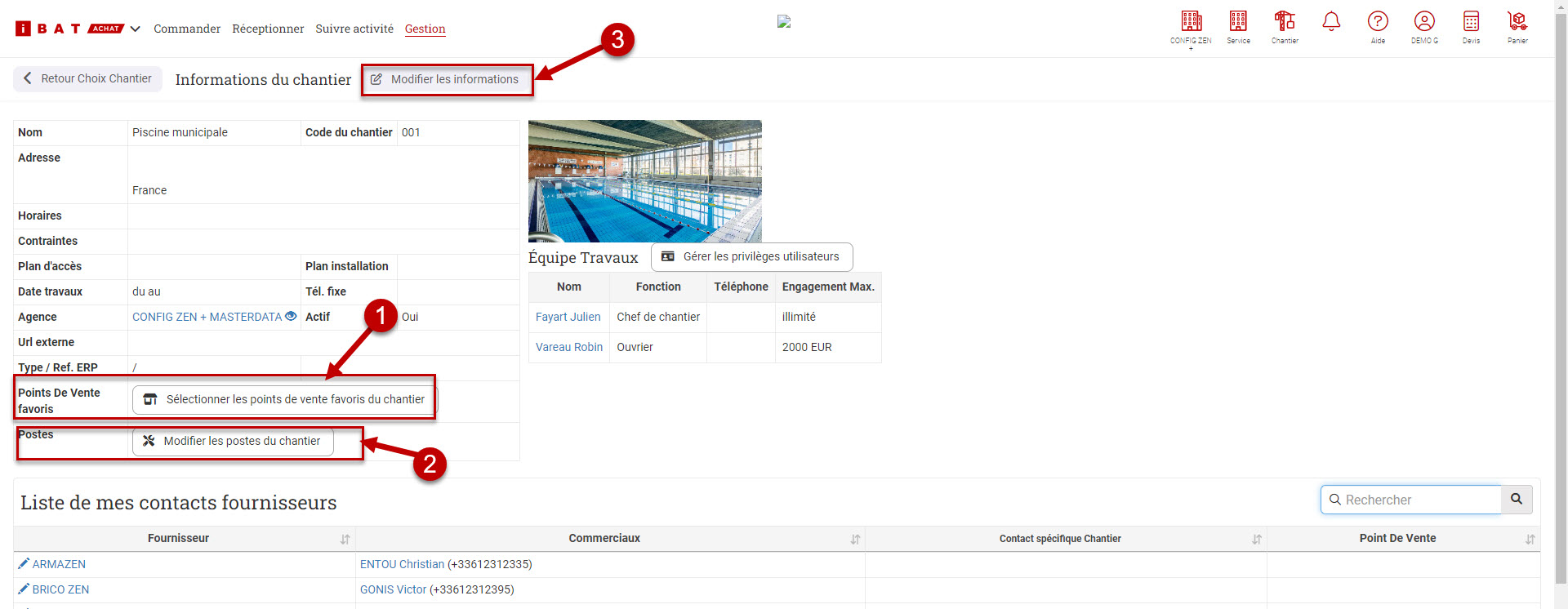Expand the IBAT Achat dropdown arrow
The image size is (1568, 609).
pos(136,29)
